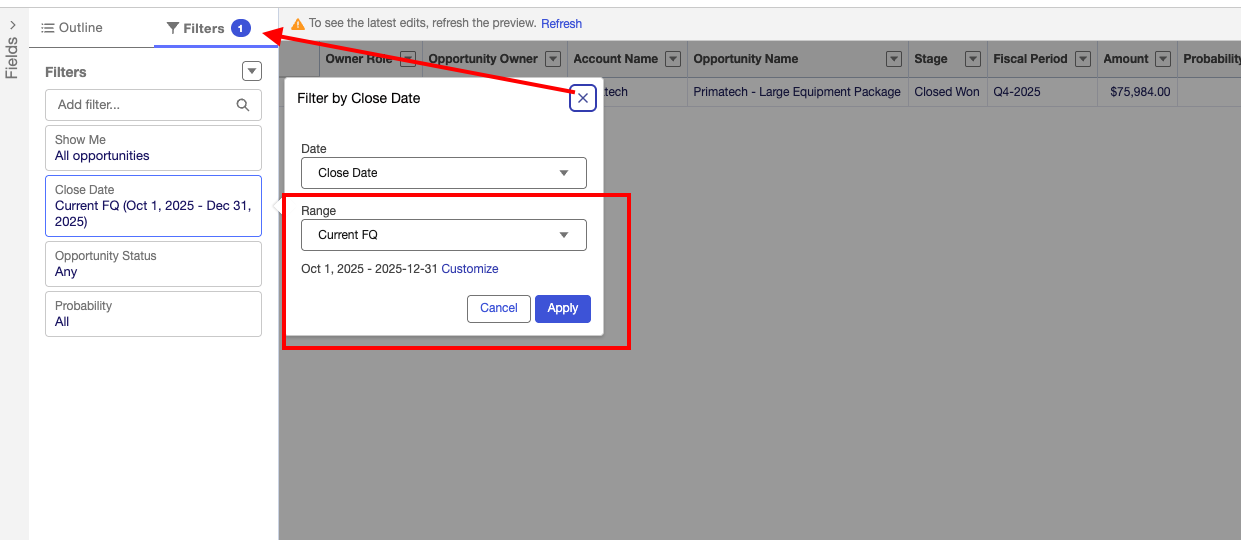Select the Fiscal Period column header
The height and width of the screenshot is (540, 1241).
pos(1042,59)
